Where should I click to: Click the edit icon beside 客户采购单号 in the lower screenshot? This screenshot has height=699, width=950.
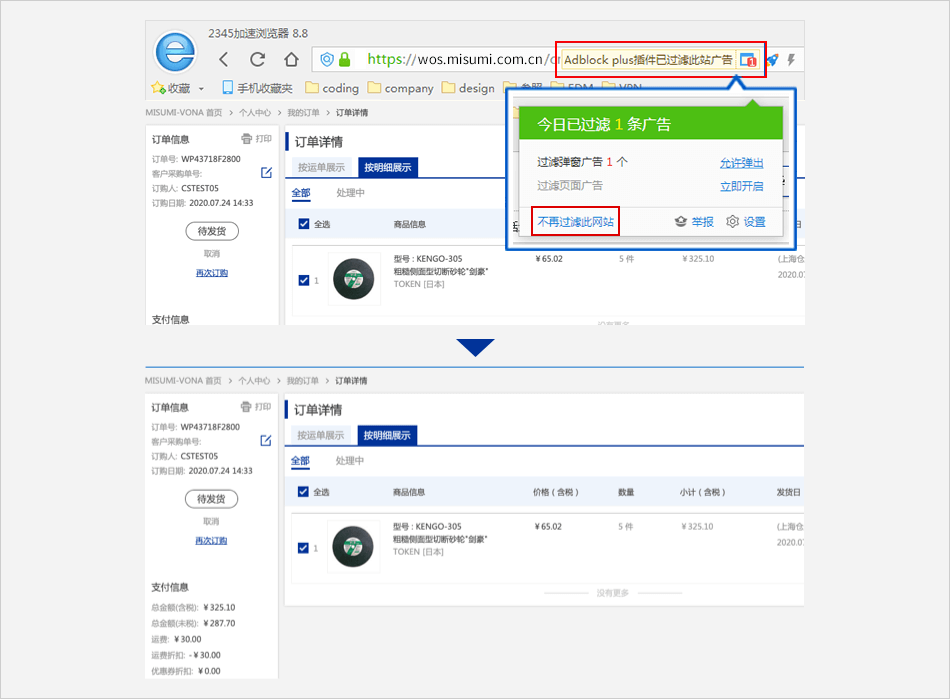266,441
